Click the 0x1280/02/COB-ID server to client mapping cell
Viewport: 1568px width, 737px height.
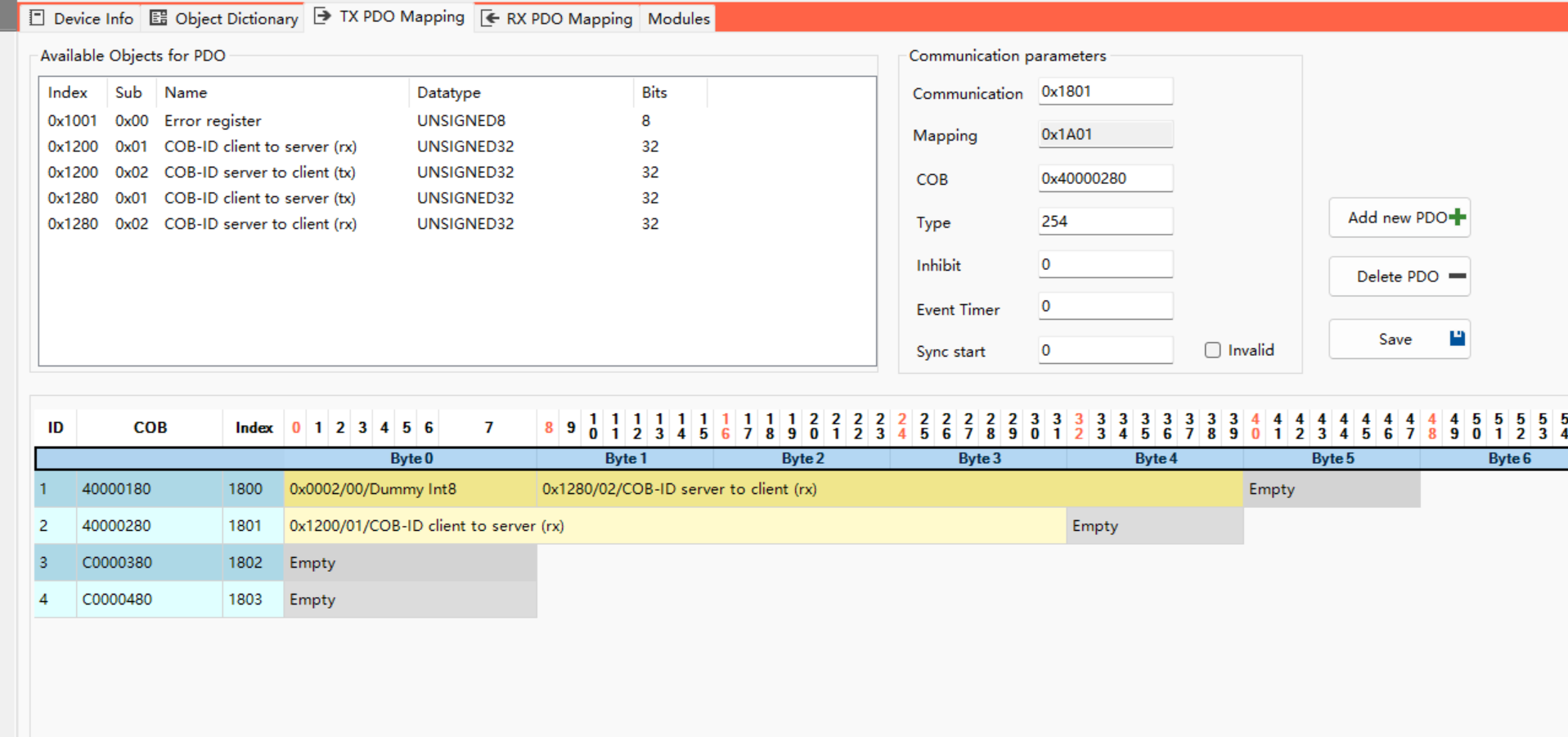890,489
